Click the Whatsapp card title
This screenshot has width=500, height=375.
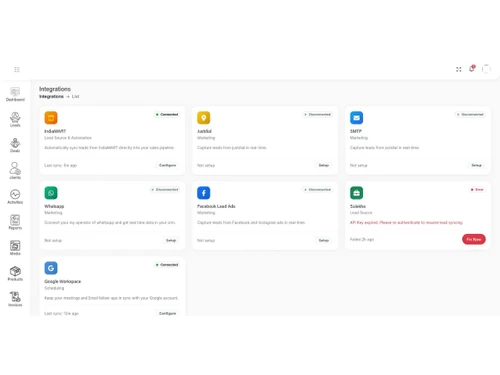click(x=54, y=206)
